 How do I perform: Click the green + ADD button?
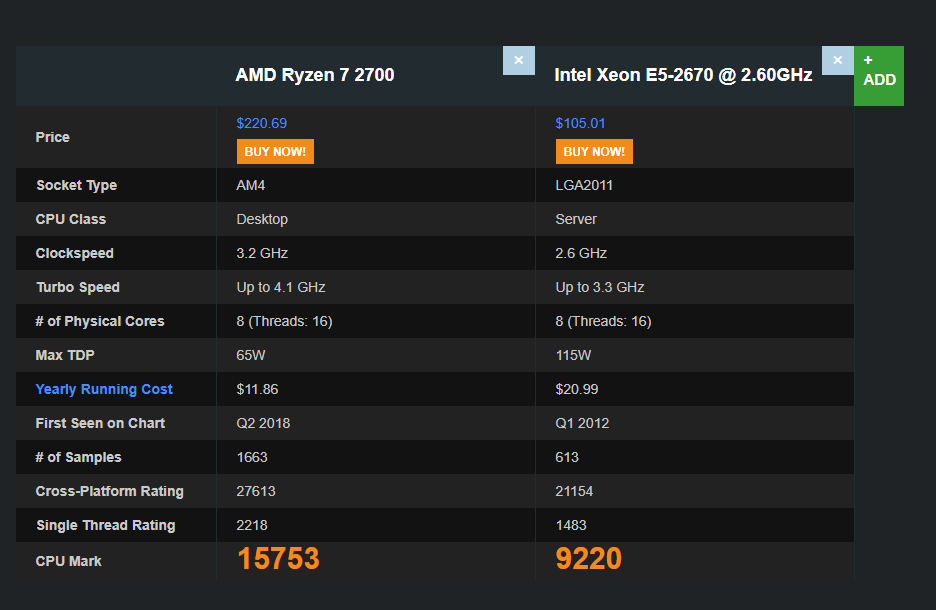(x=879, y=76)
